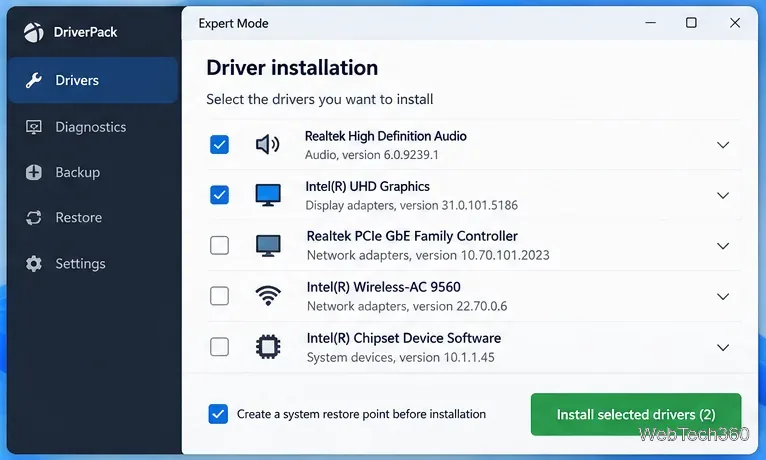
Task: Check Intel(R) Chipset Device Software
Action: click(219, 347)
